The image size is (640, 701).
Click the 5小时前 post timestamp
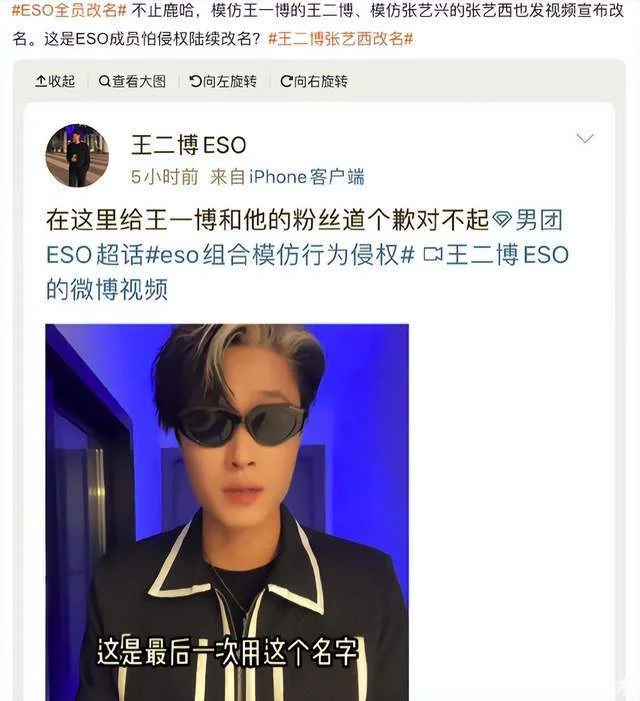[164, 177]
